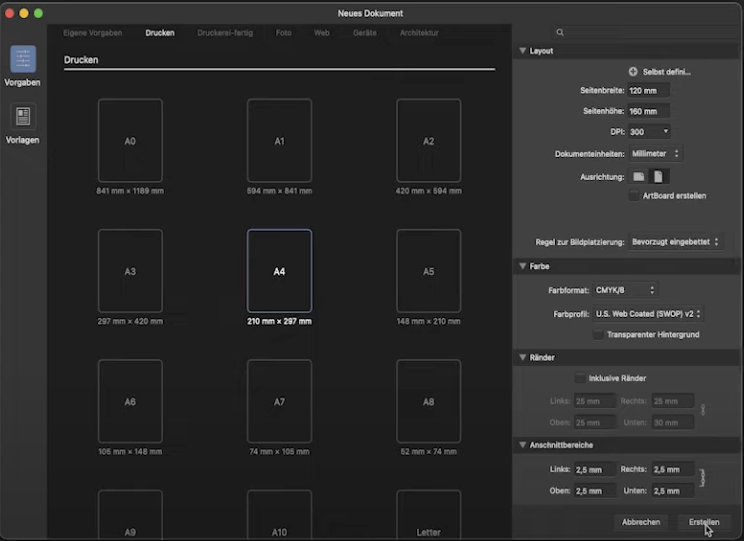Toggle the Anschnittbereiche link chain icon
Viewport: 744px width, 541px height.
[702, 478]
